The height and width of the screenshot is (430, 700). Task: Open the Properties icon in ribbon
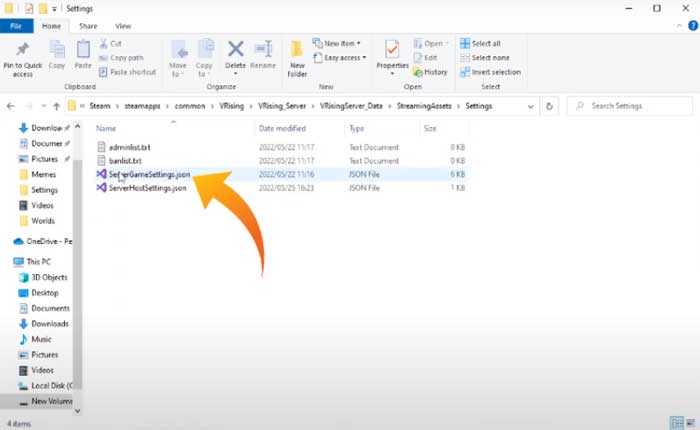click(392, 51)
